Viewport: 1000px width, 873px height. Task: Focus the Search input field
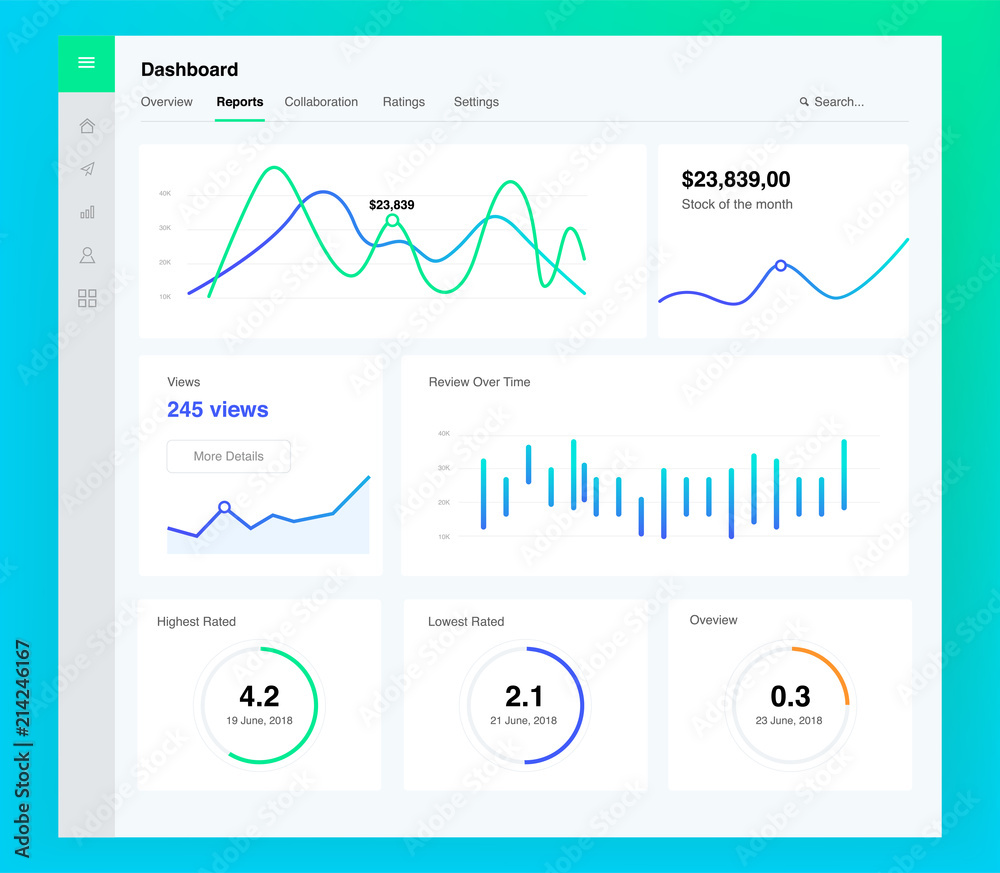pyautogui.click(x=832, y=101)
